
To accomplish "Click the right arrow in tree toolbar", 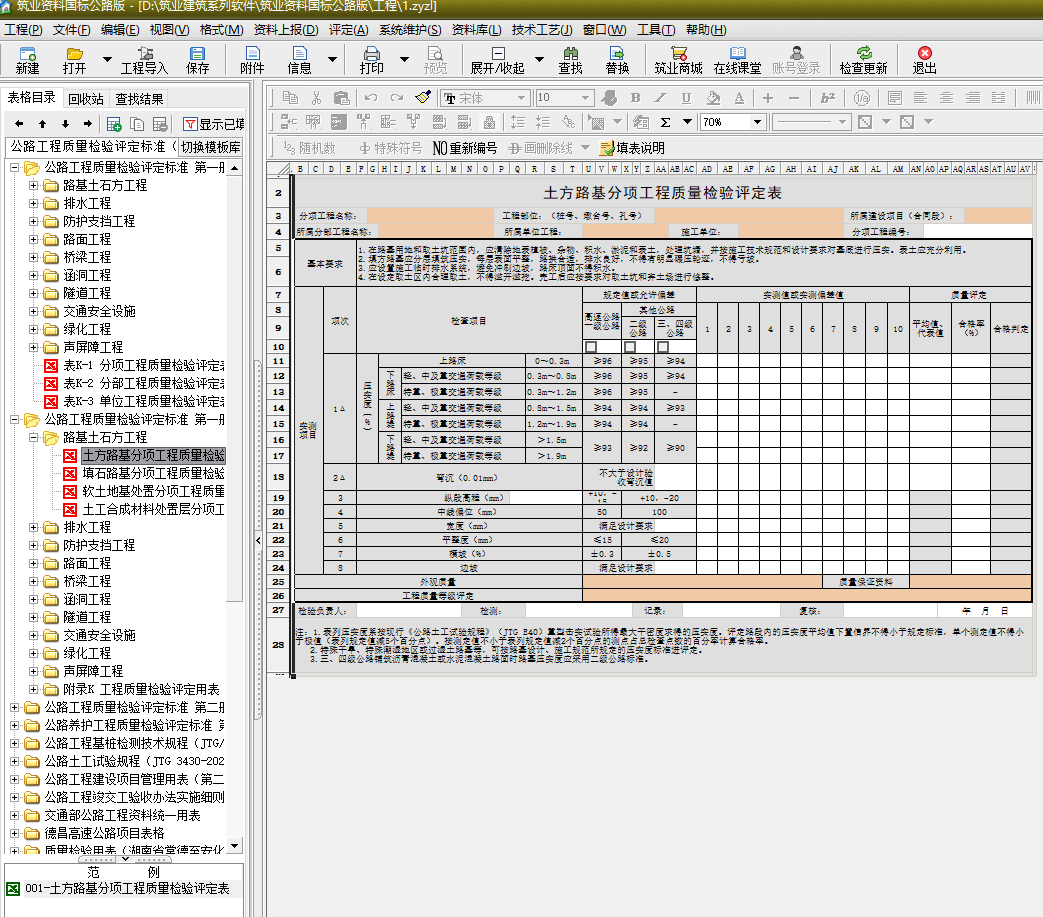I will point(88,124).
